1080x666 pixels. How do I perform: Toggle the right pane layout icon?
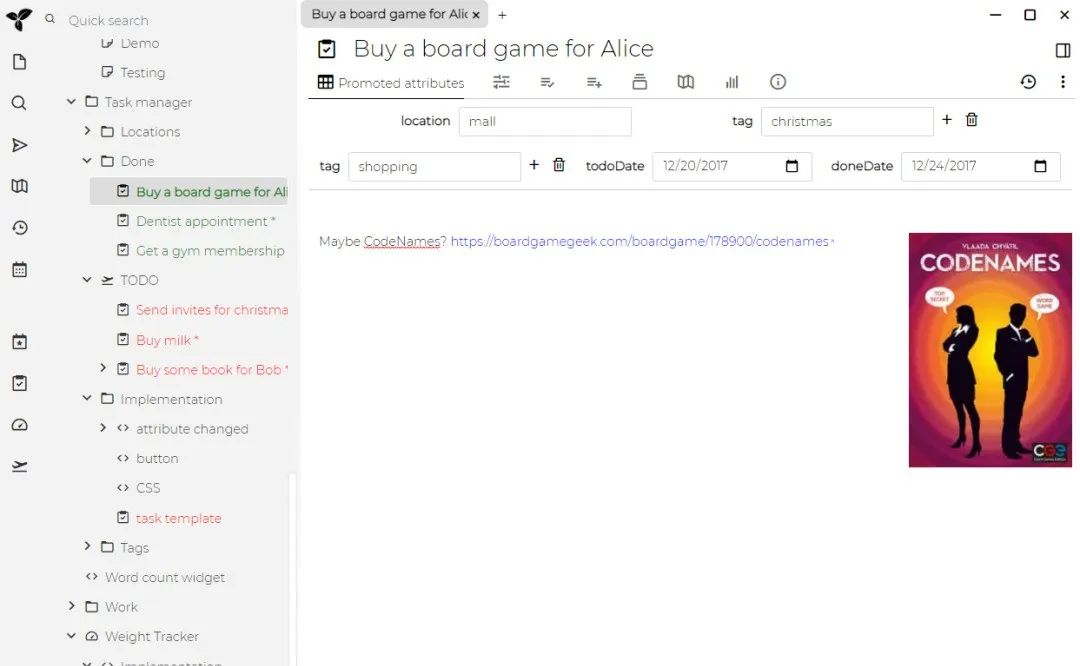coord(1063,50)
